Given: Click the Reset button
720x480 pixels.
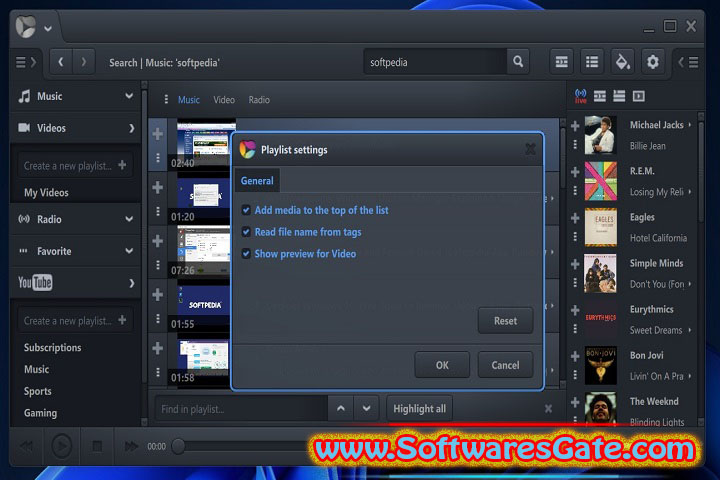Looking at the screenshot, I should [506, 321].
